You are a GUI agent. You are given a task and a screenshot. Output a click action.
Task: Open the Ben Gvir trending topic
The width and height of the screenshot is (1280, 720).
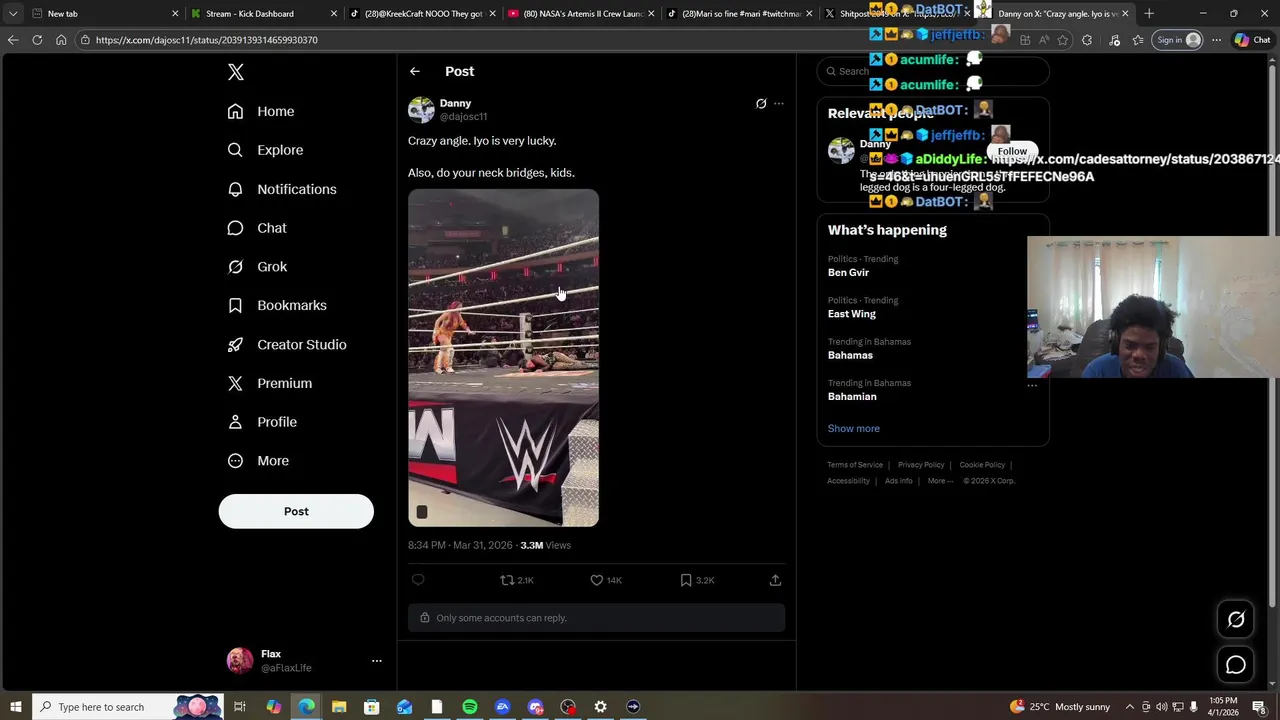[848, 273]
